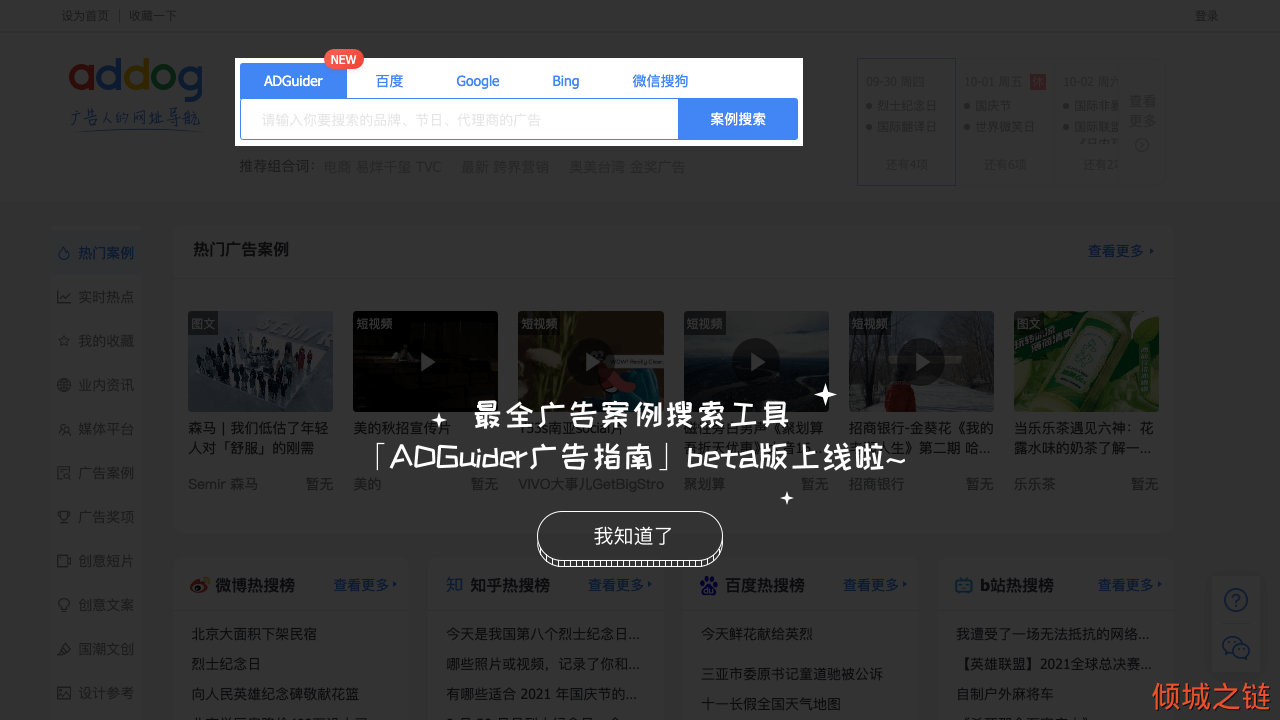Image resolution: width=1280 pixels, height=720 pixels.
Task: Expand b站热搜榜 with 查看更多
Action: [1130, 585]
